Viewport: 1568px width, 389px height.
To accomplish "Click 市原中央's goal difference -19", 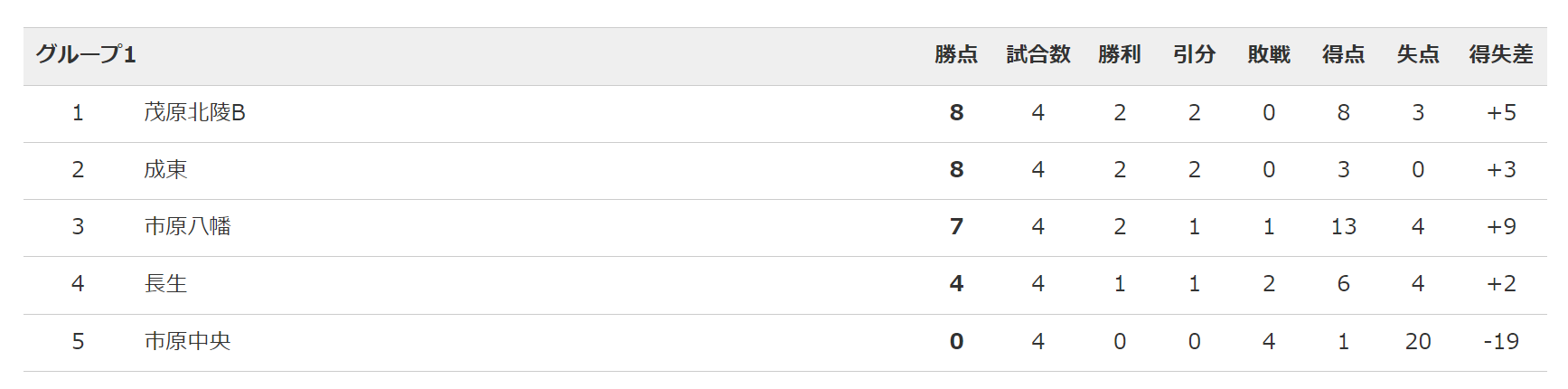I will [1502, 341].
